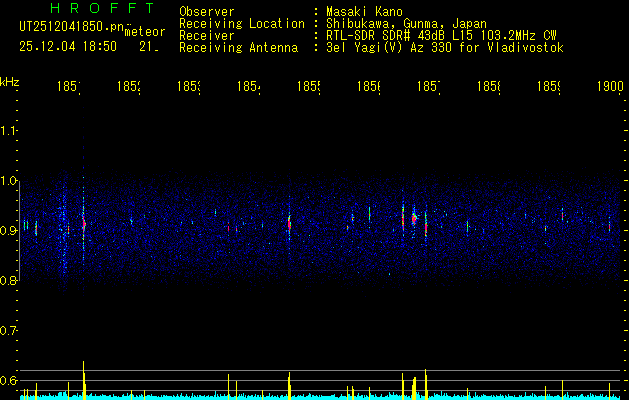The height and width of the screenshot is (400, 629).
Task: Click the red meteor echo before 1855
Action: click(289, 224)
